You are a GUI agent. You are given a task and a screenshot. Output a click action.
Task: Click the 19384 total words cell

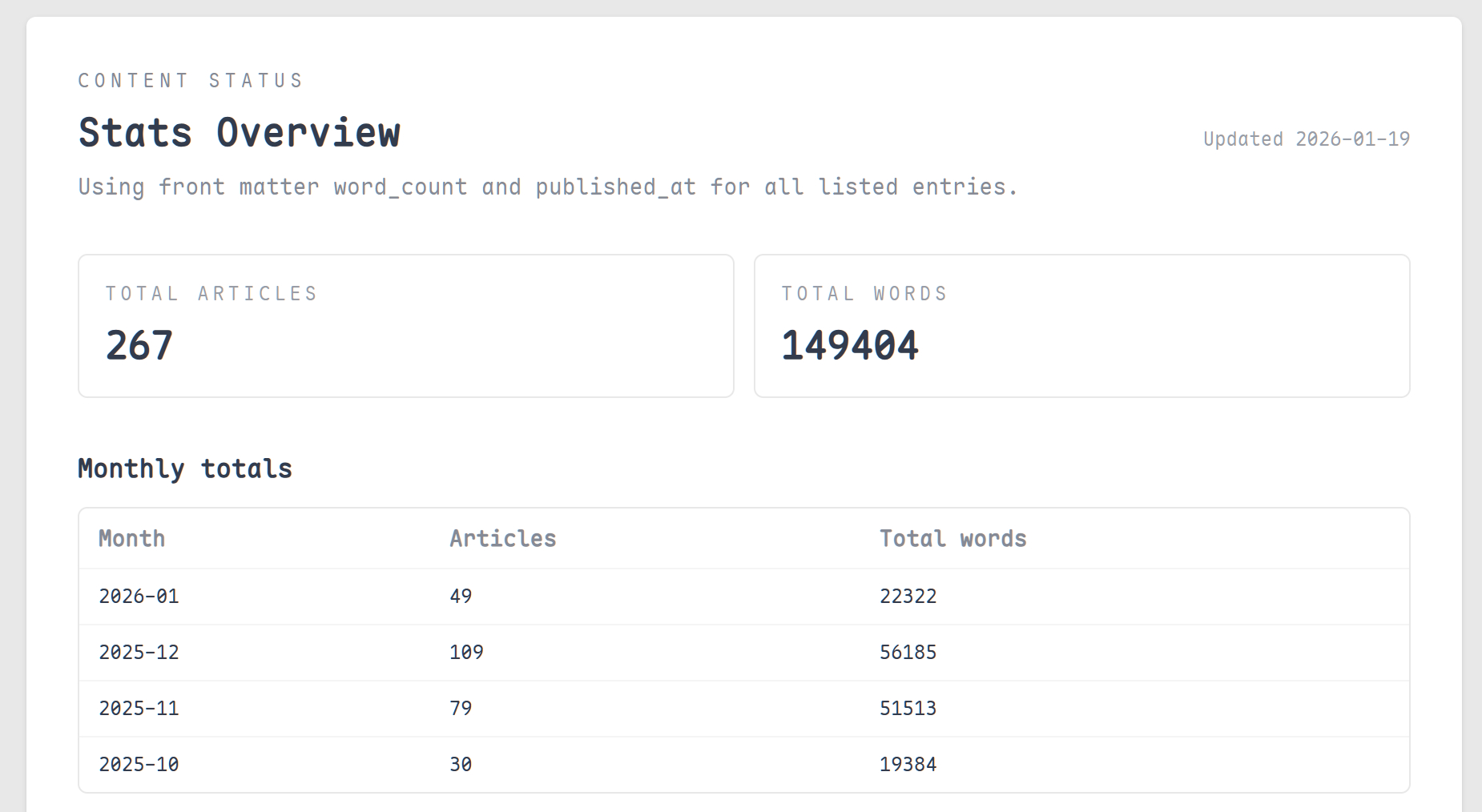908,765
